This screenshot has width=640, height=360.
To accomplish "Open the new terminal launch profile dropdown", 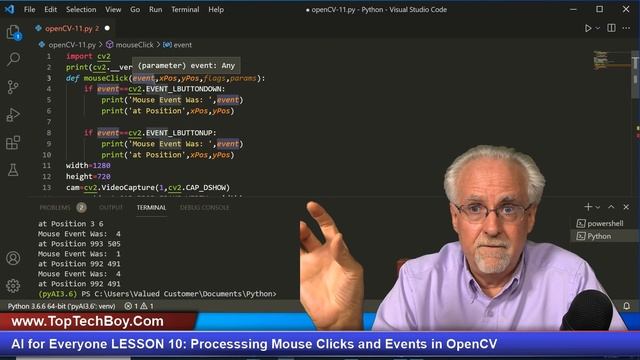I will click(x=598, y=207).
